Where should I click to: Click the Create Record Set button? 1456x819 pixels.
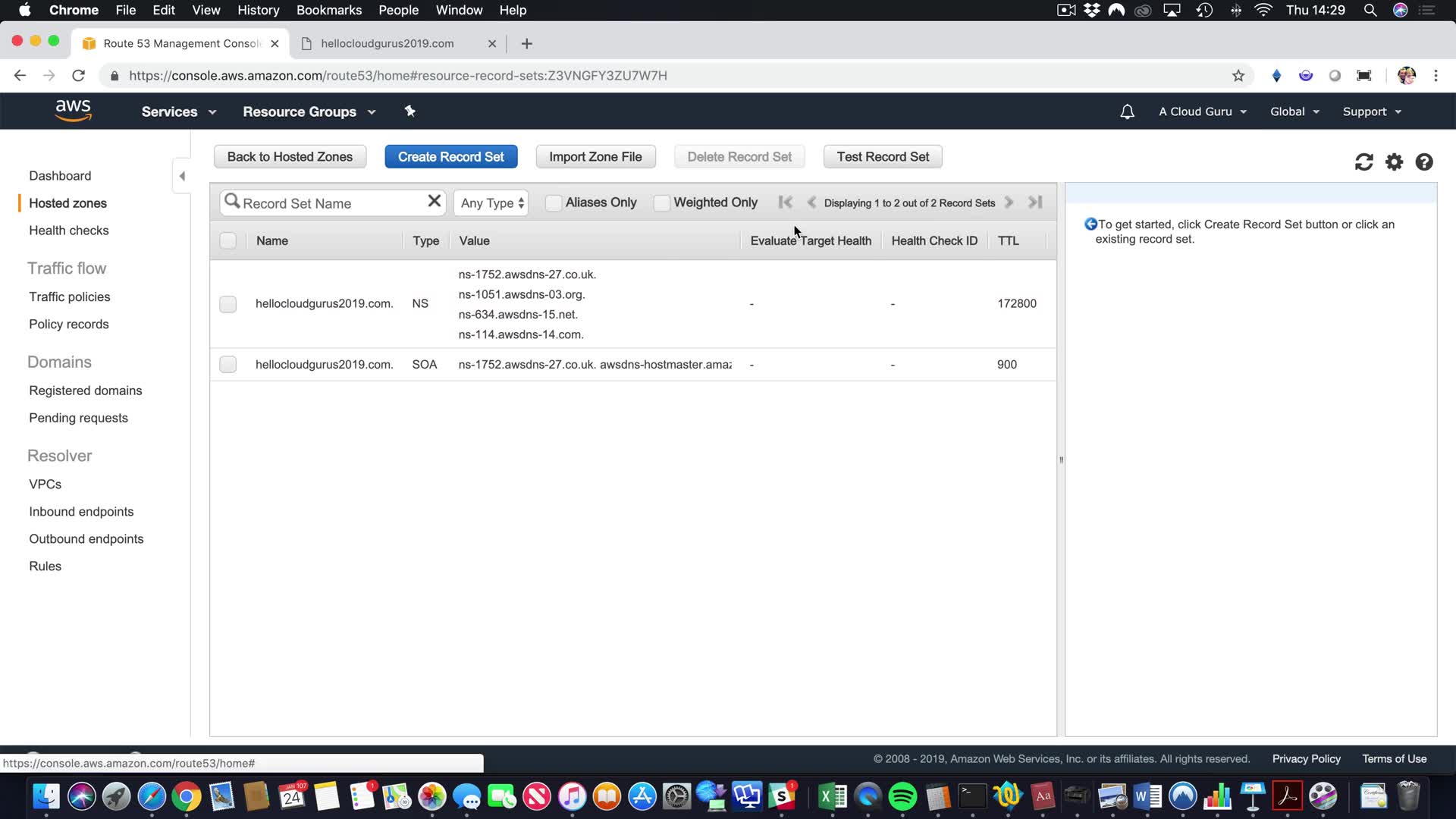coord(450,157)
